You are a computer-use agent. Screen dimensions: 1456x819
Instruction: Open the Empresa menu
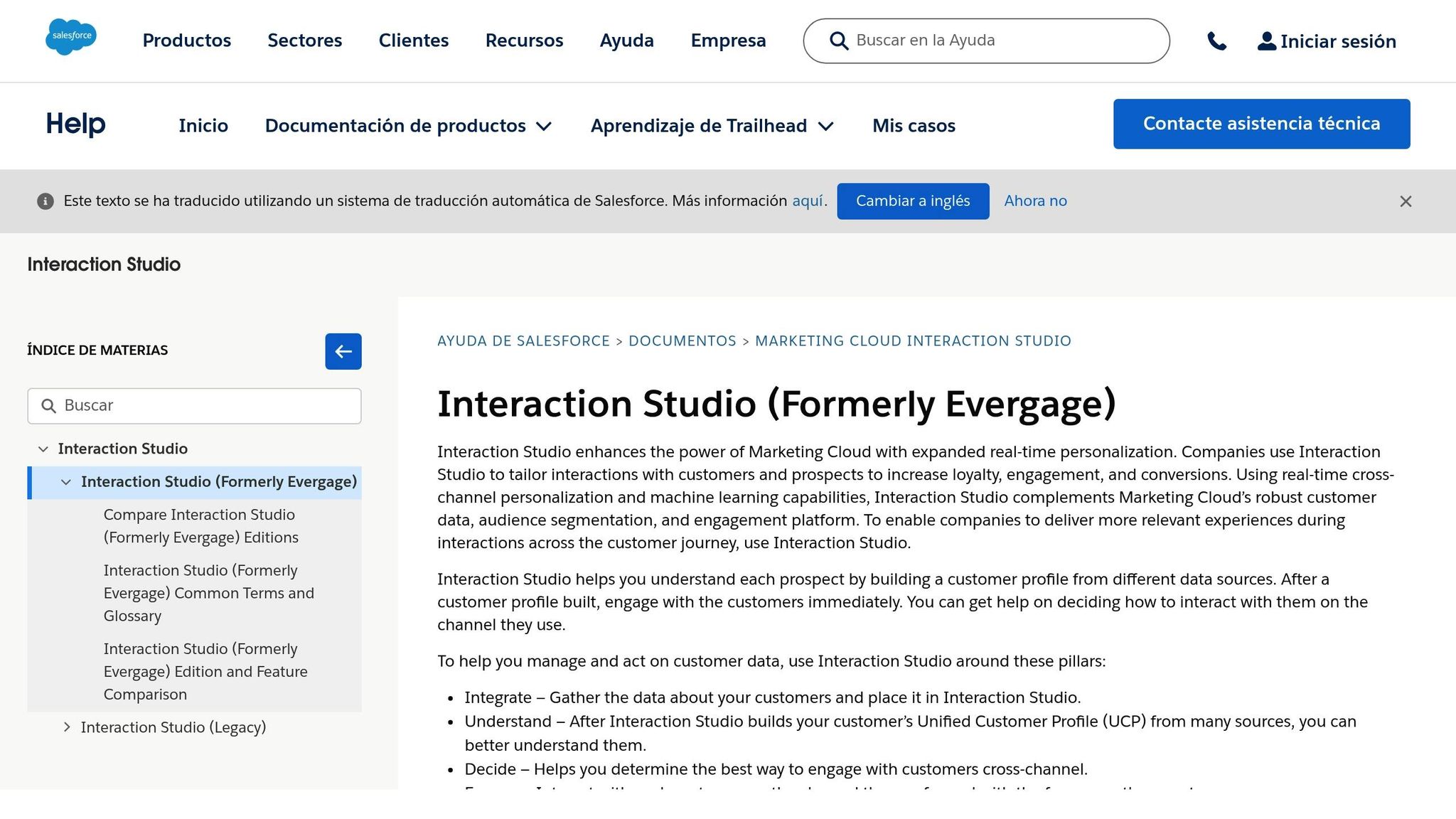pyautogui.click(x=728, y=41)
